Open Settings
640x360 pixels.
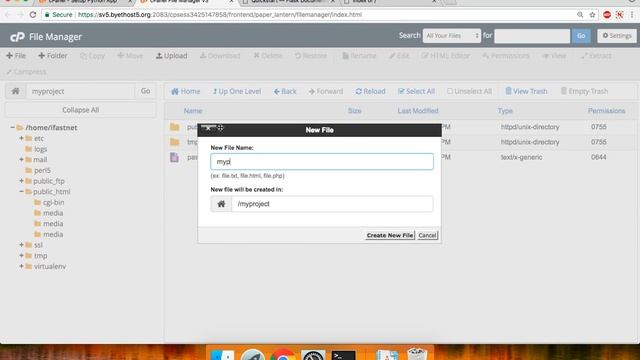click(617, 36)
